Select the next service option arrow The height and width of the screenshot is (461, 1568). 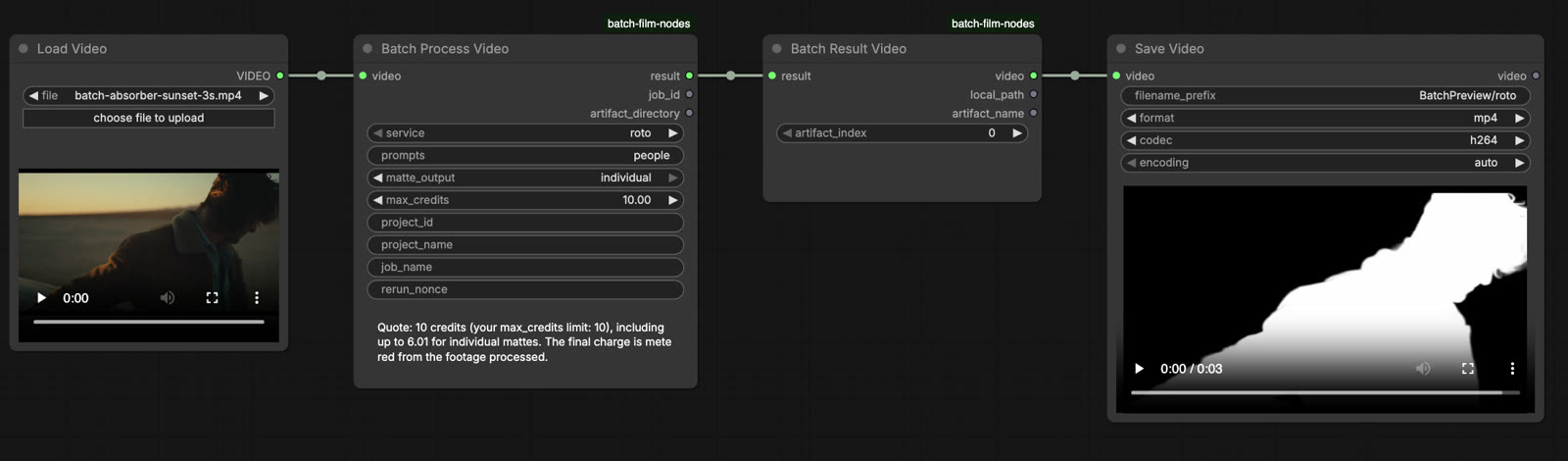tap(673, 132)
